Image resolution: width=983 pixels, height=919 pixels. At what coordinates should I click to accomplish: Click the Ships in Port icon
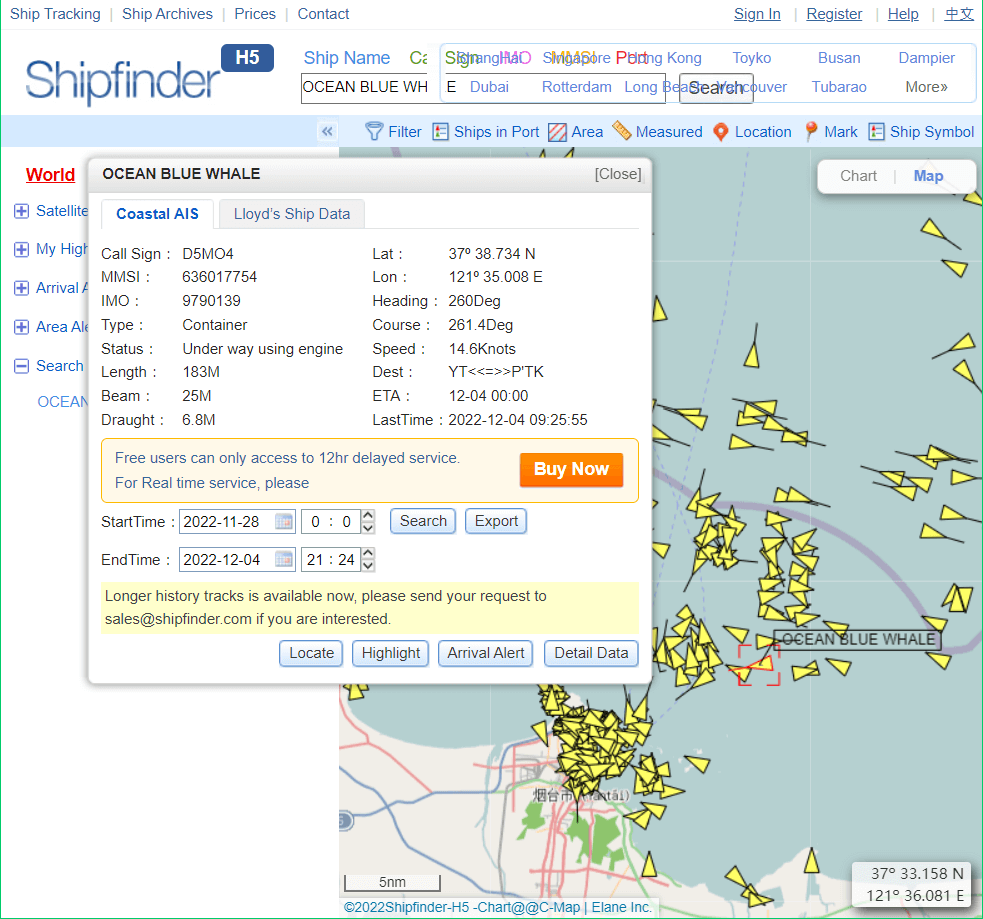pyautogui.click(x=441, y=132)
